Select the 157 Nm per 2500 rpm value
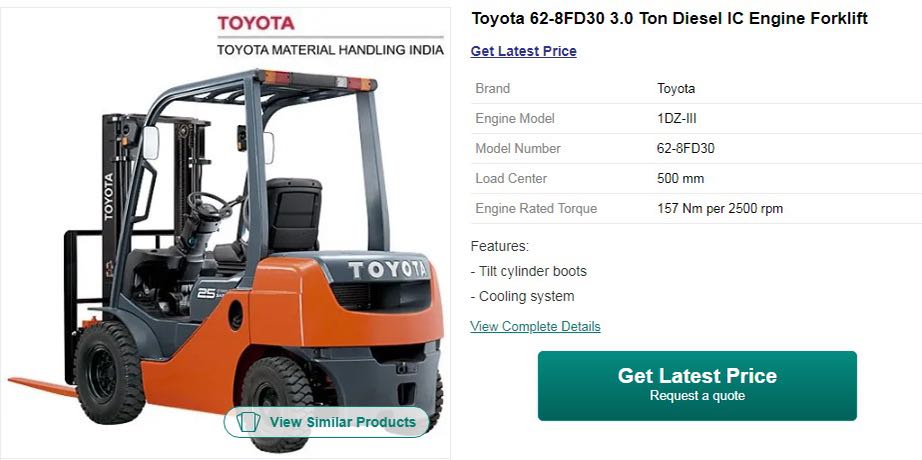Image resolution: width=922 pixels, height=460 pixels. (x=720, y=209)
